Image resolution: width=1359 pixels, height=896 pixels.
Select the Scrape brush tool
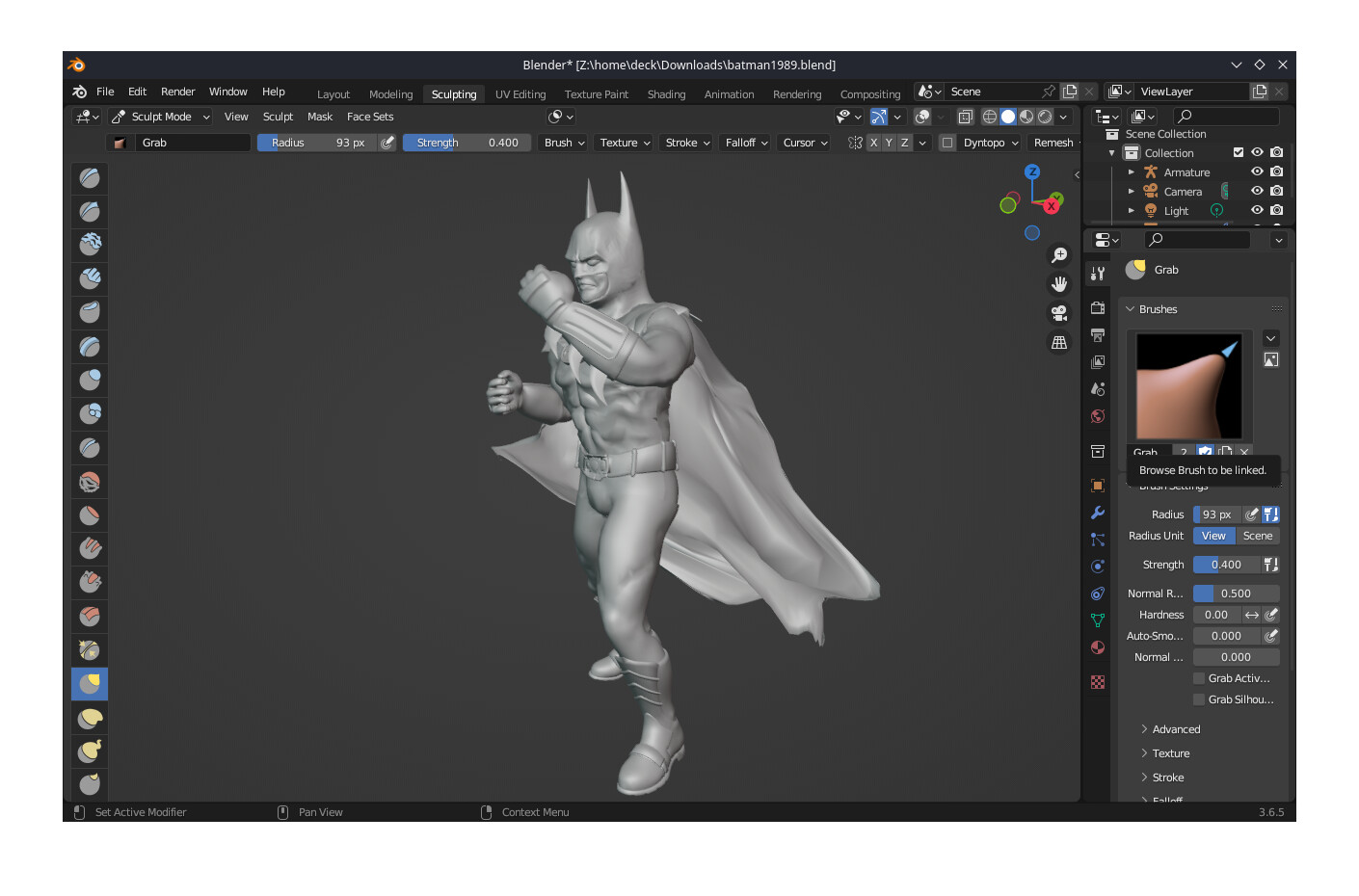pyautogui.click(x=90, y=582)
